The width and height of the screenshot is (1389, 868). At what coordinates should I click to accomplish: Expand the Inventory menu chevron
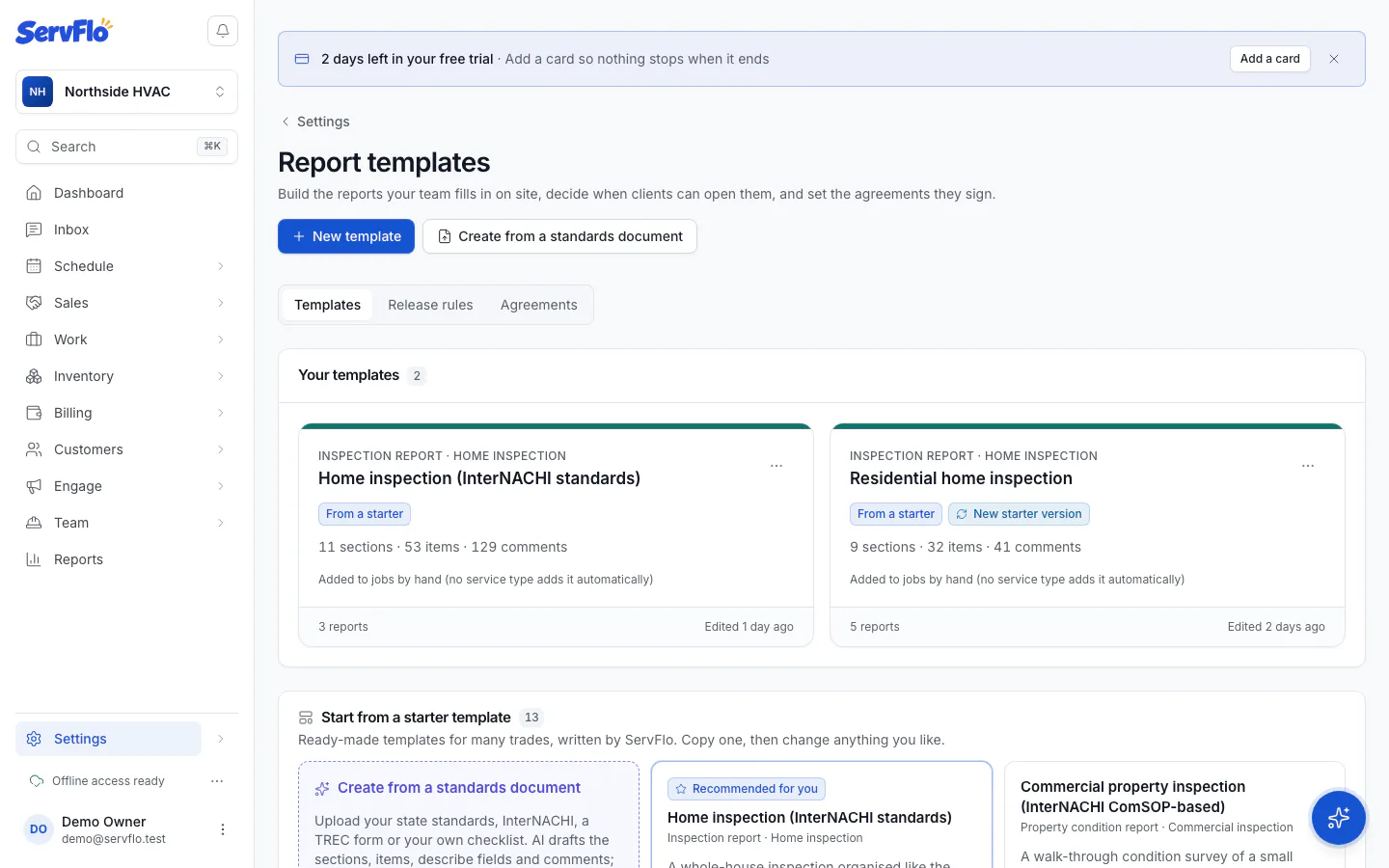221,376
